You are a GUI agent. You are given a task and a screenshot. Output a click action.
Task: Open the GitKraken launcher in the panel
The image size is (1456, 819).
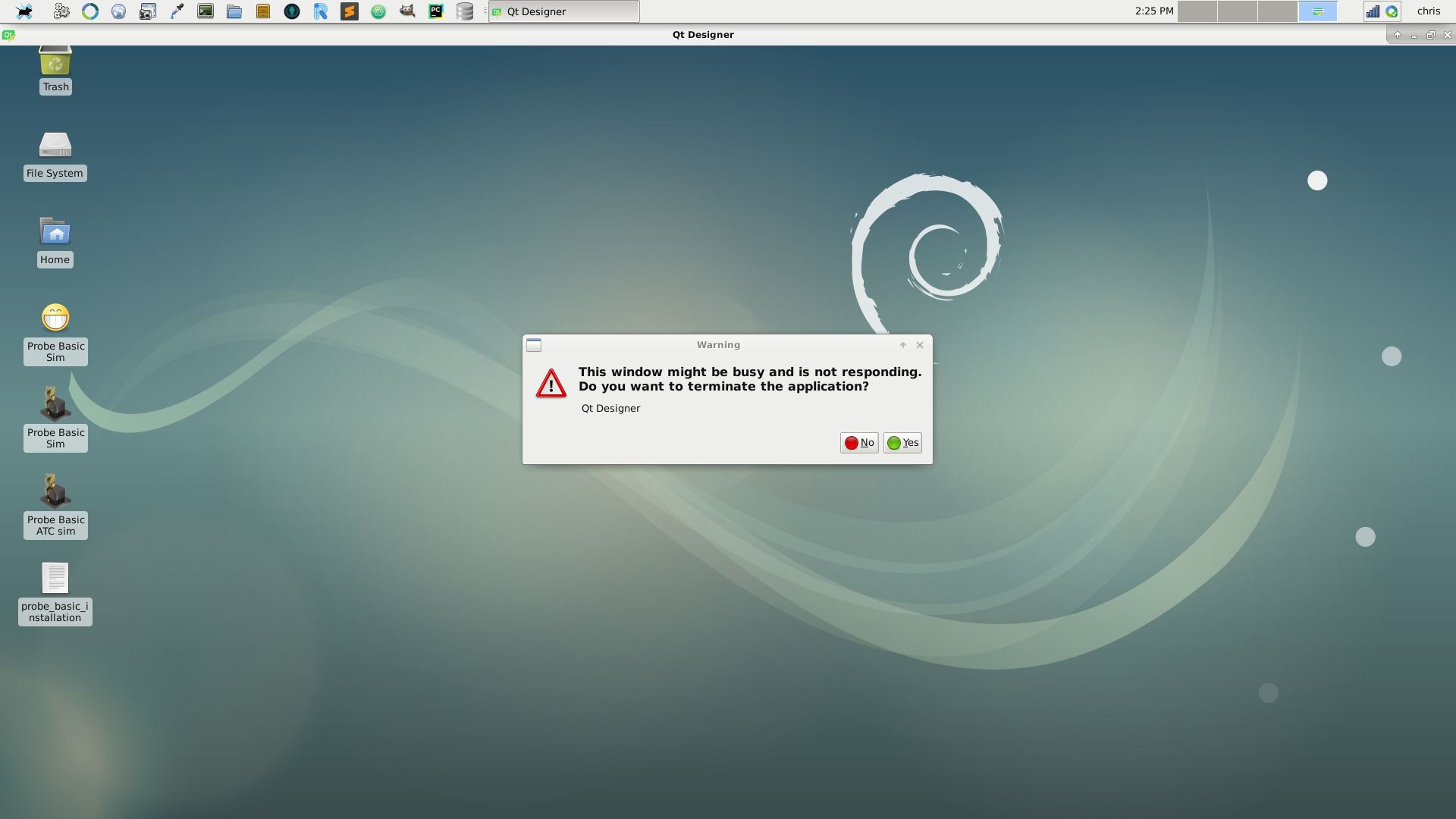[292, 11]
